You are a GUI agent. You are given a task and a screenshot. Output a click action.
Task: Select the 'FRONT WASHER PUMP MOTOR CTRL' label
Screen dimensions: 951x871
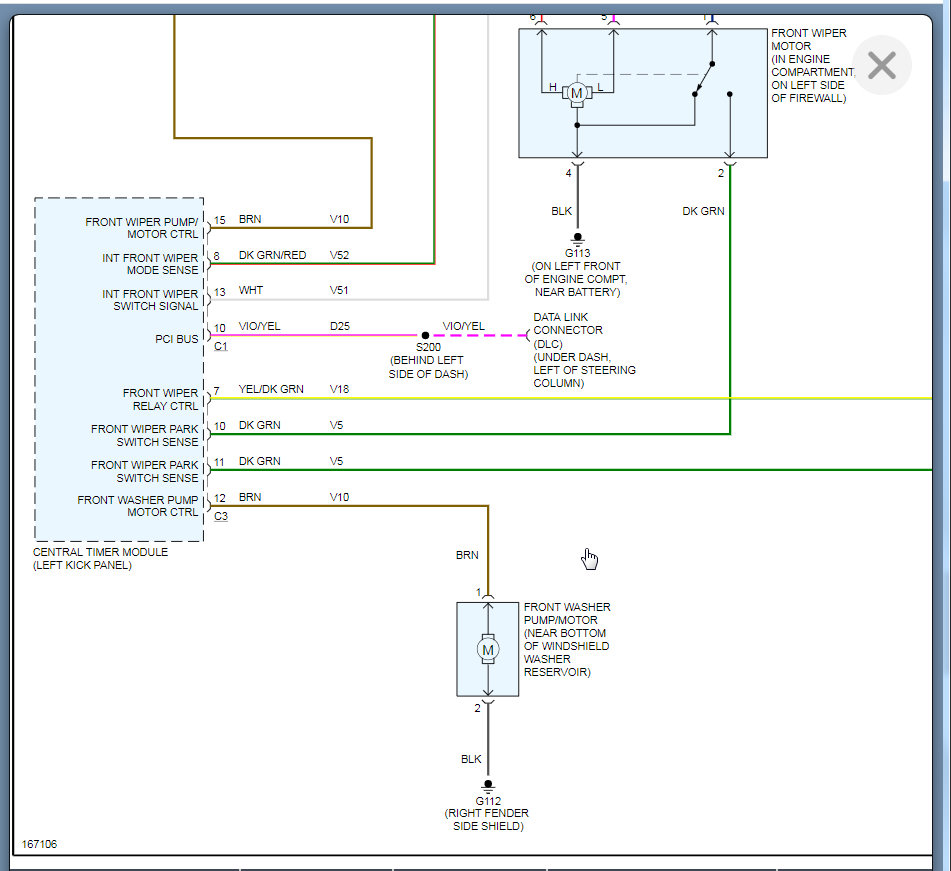coord(138,506)
